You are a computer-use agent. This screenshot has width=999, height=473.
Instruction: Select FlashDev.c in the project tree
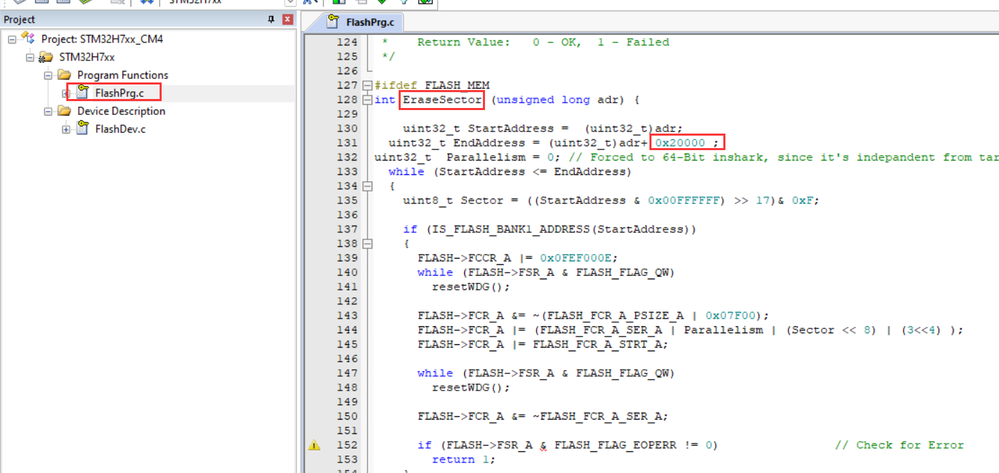point(120,129)
